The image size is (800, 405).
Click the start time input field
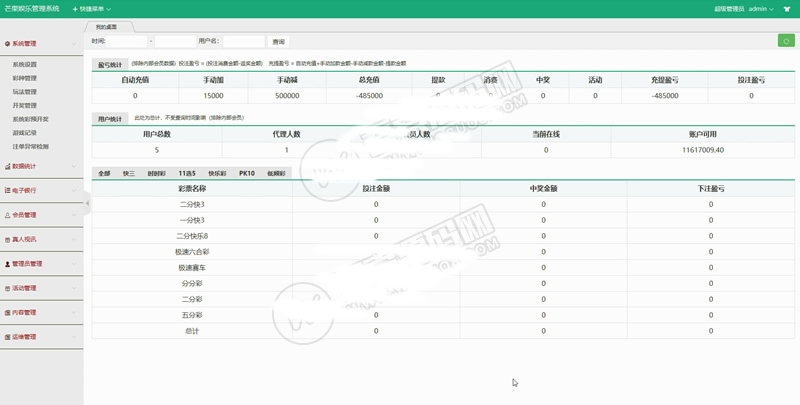(x=127, y=42)
